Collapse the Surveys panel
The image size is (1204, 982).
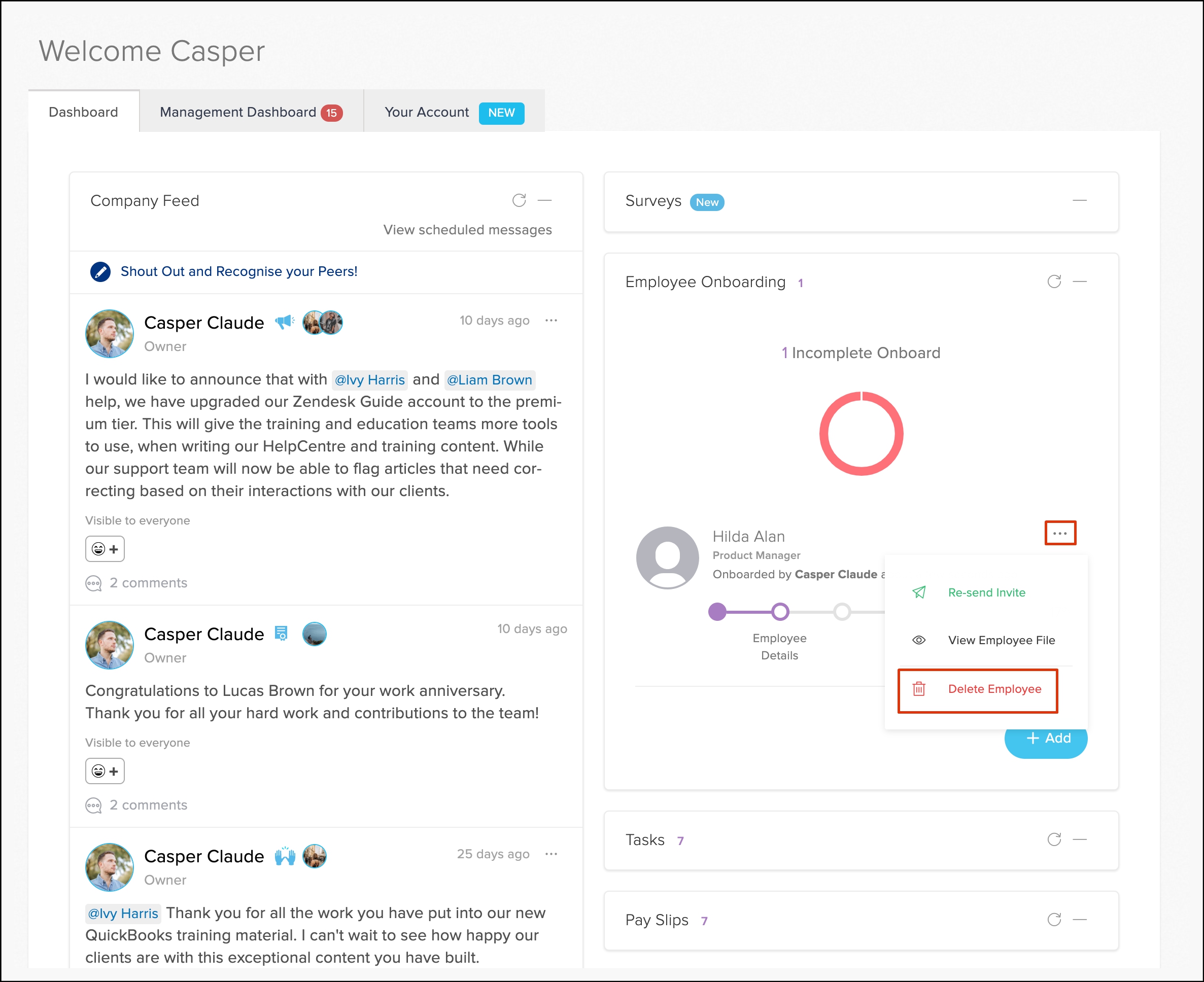1080,200
